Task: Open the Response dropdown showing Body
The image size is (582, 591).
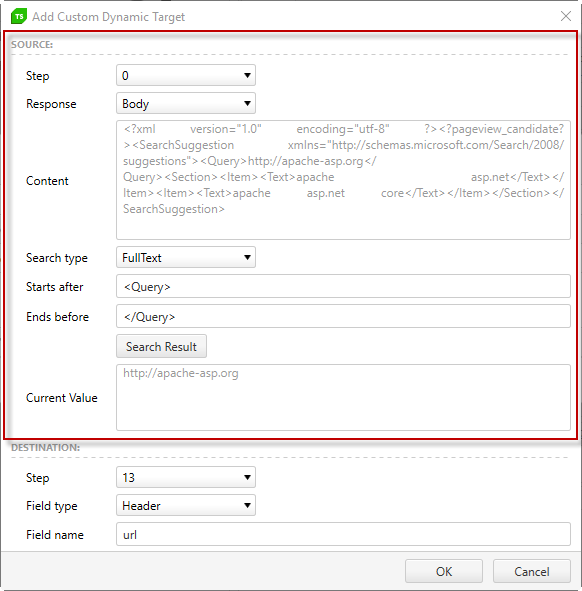Action: (x=186, y=103)
